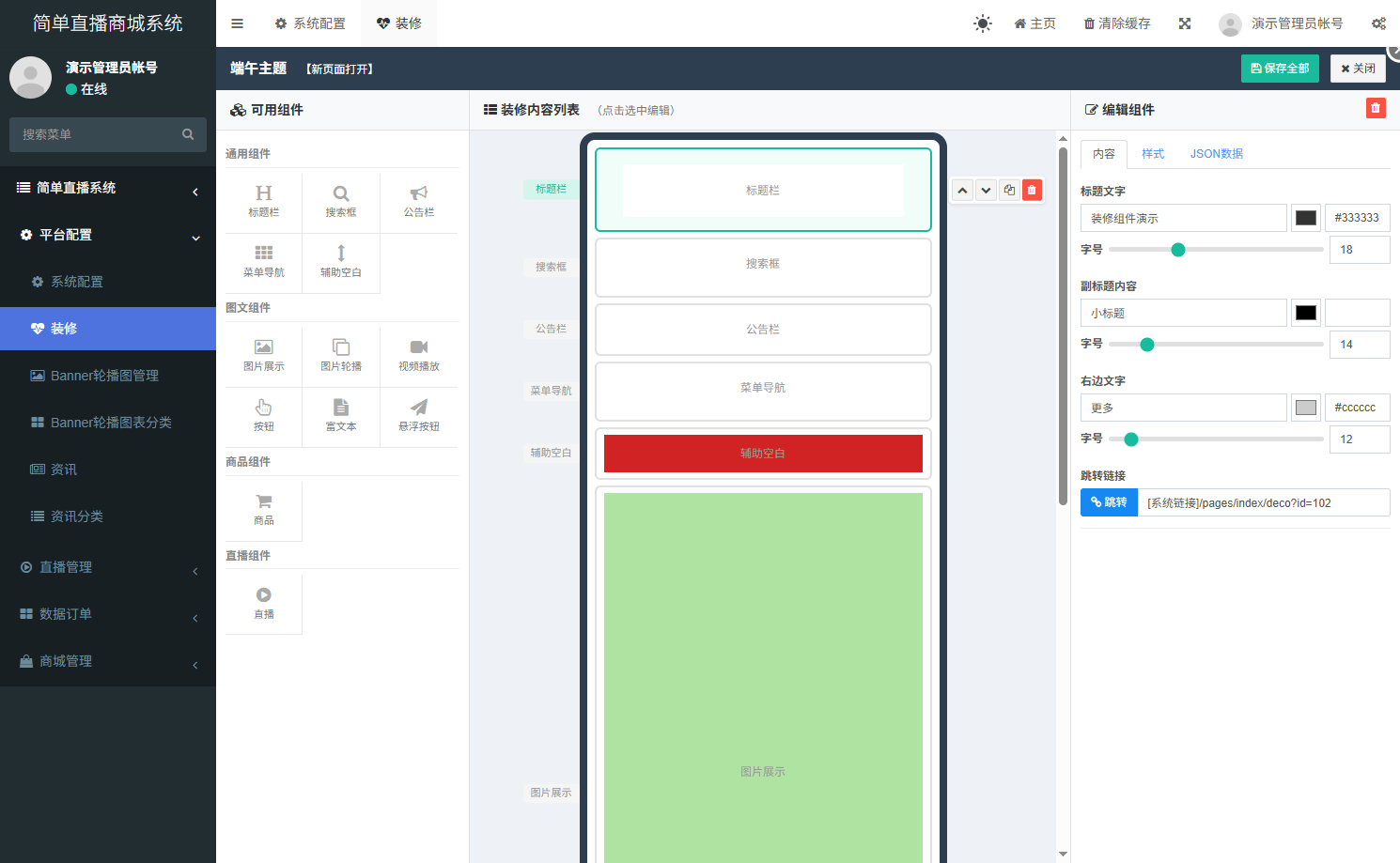Click right text font size slider at 12

(1131, 439)
